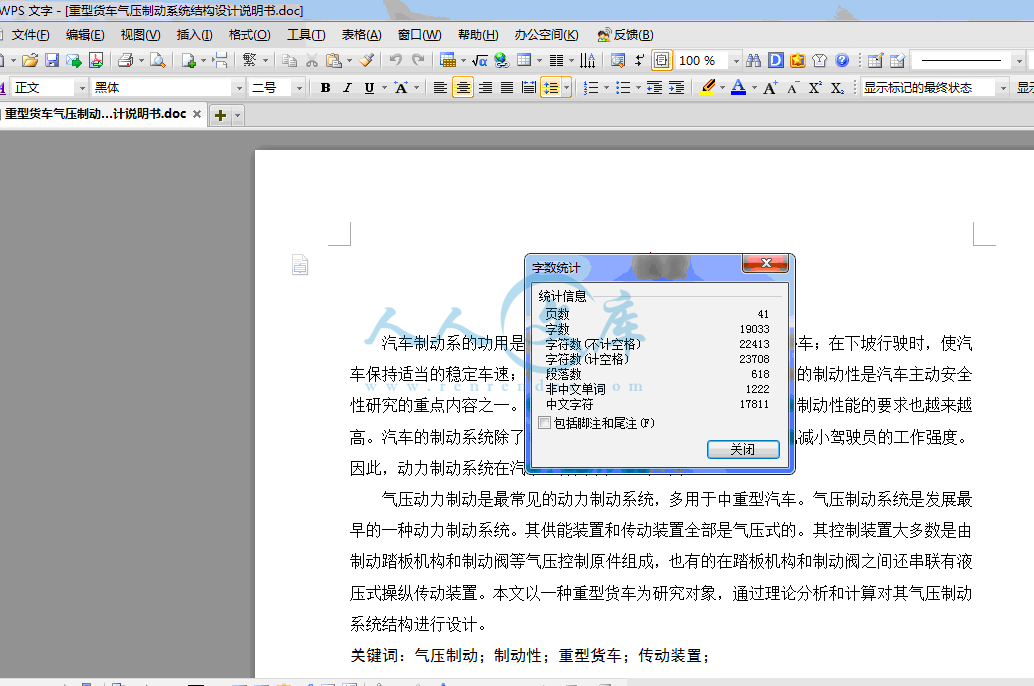Print the document using the printer icon
This screenshot has height=686, width=1034.
click(x=125, y=61)
